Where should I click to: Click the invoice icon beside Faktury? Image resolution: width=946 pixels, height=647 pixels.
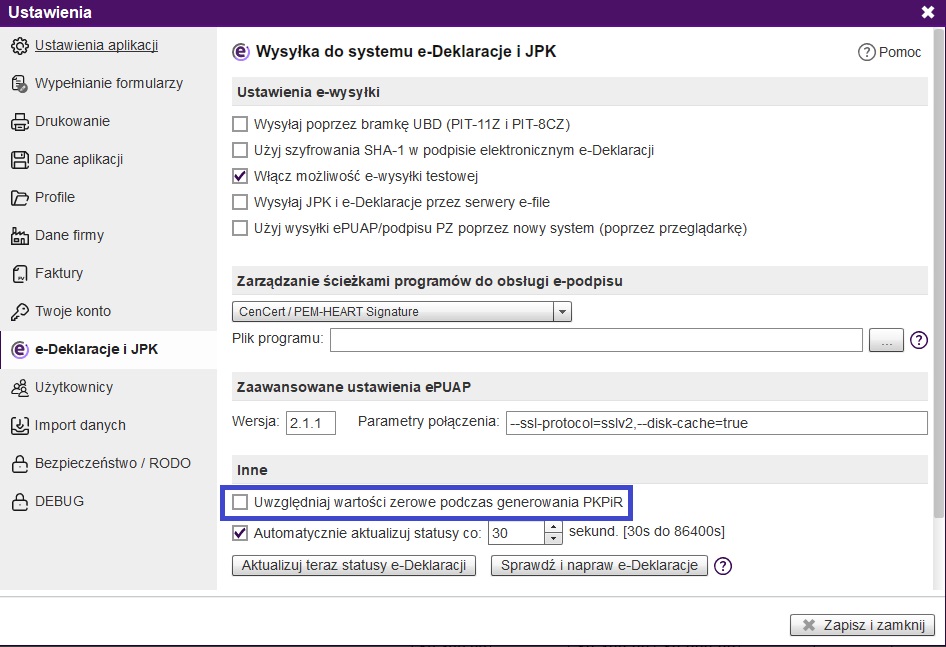tap(19, 274)
